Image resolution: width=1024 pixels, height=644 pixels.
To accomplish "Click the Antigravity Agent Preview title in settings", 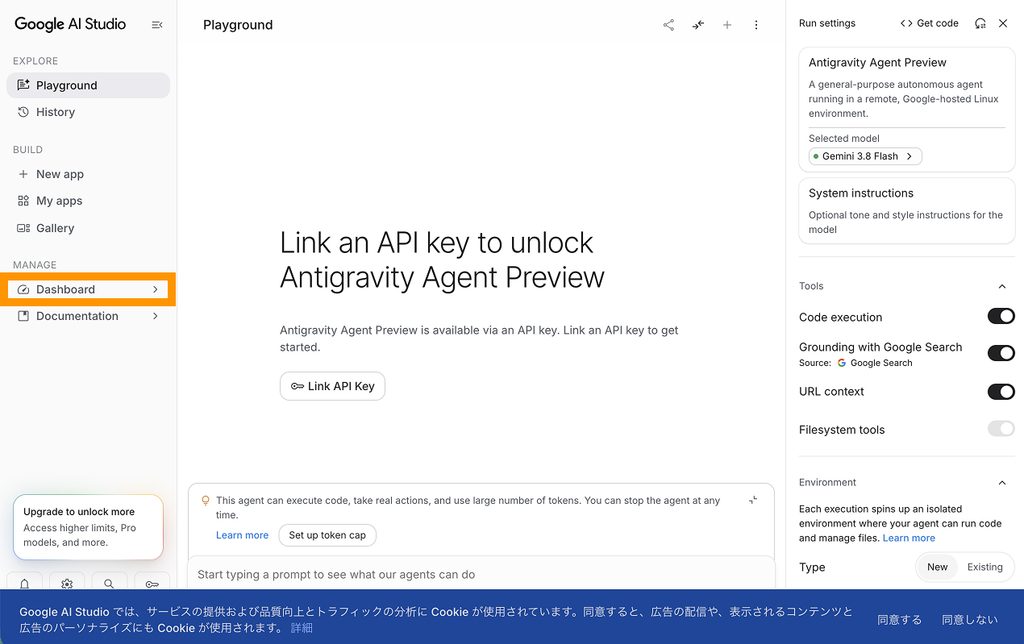I will (877, 63).
